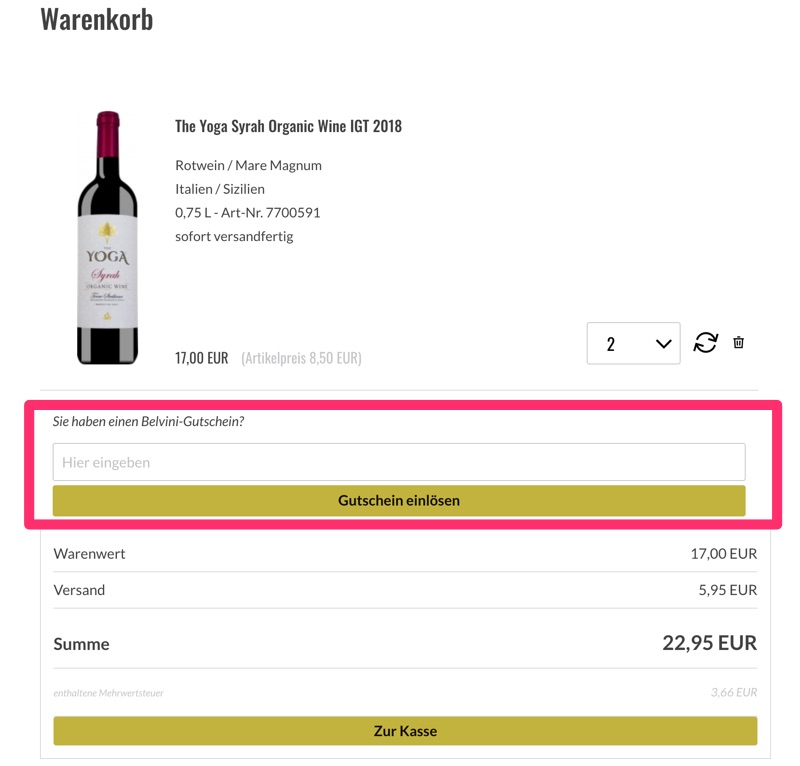Delete the item with the trash icon

(738, 343)
